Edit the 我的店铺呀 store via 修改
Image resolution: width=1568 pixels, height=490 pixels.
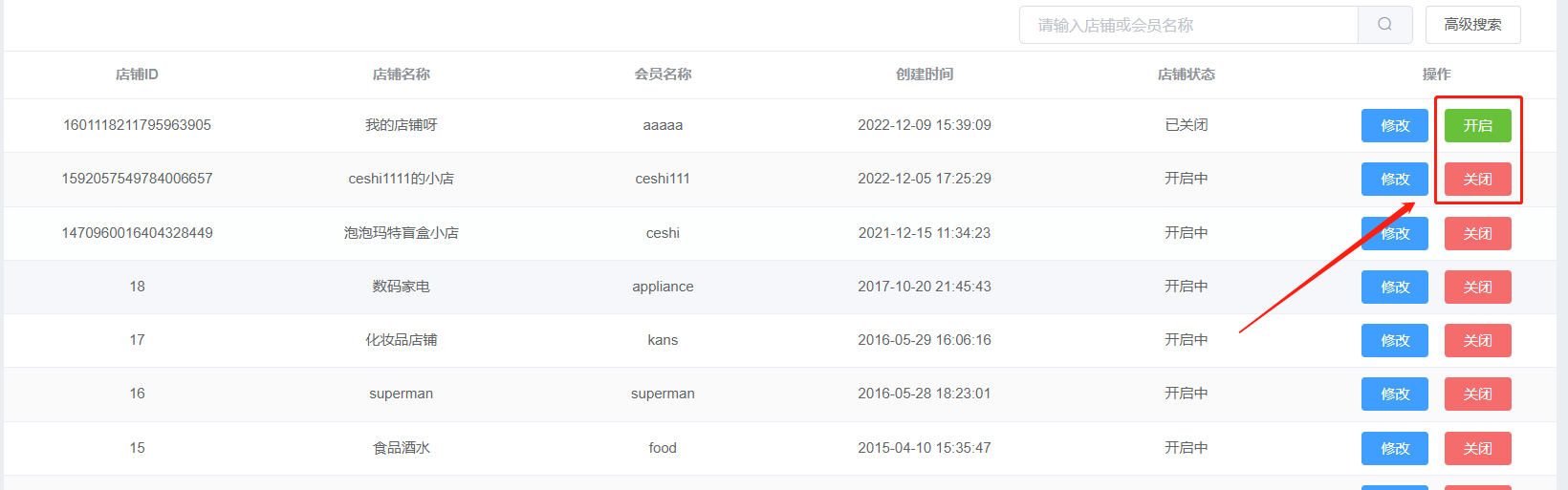click(x=1395, y=125)
